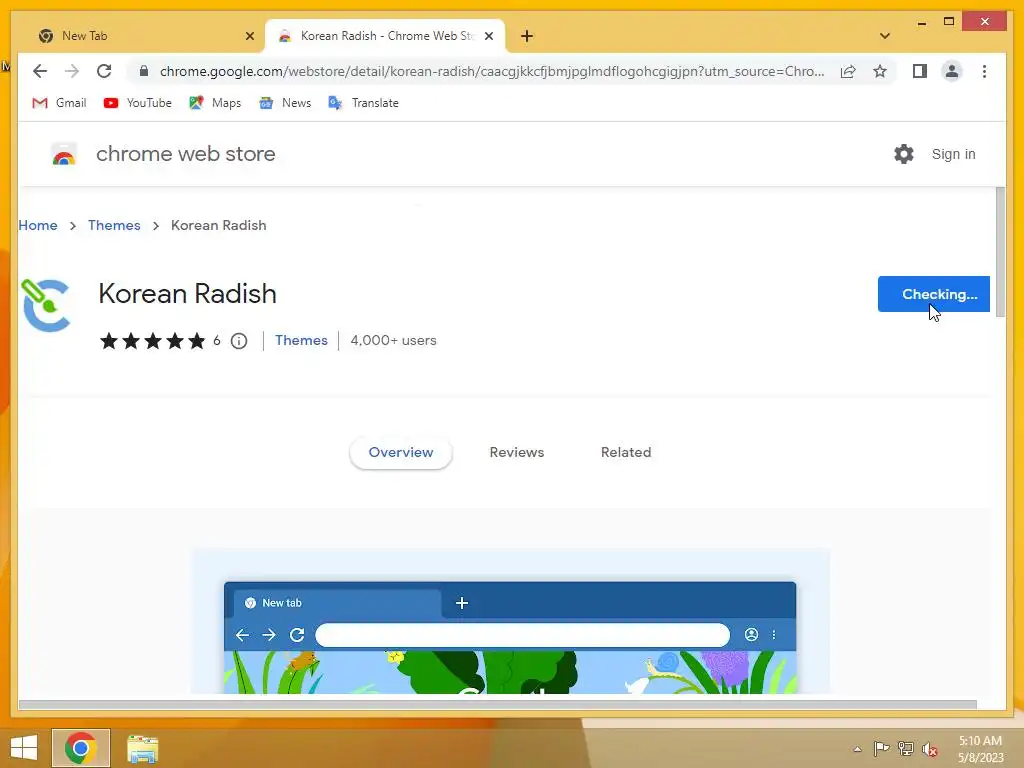Open the web store settings gear
Viewport: 1024px width, 768px height.
point(904,154)
